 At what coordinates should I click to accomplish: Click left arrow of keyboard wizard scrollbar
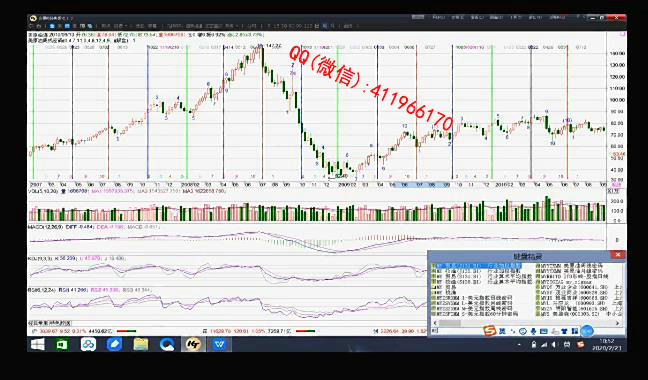[x=435, y=323]
